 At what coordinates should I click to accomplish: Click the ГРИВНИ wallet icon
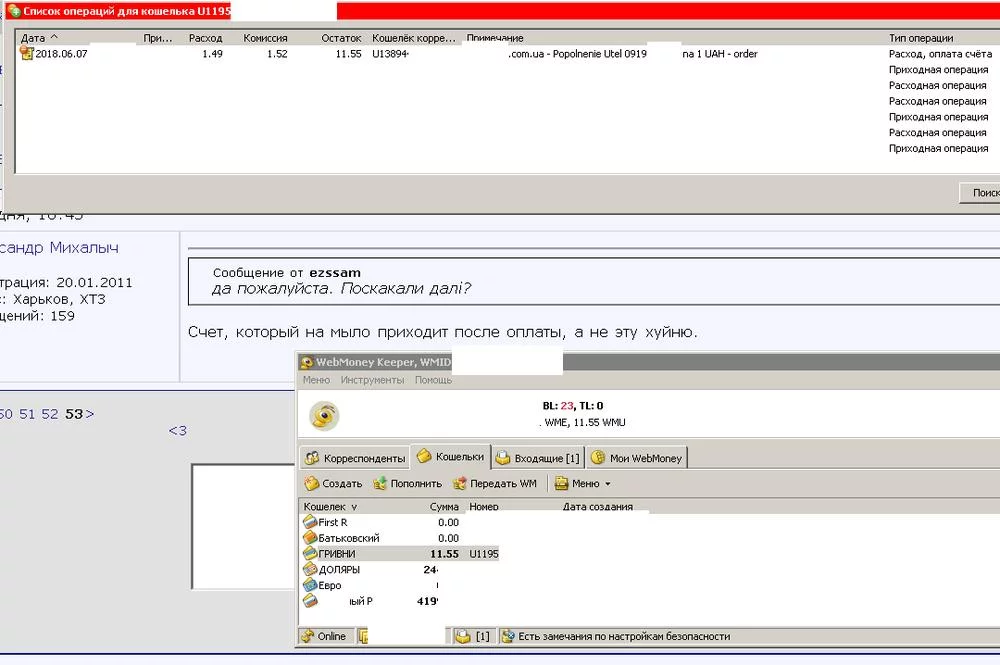coord(310,554)
